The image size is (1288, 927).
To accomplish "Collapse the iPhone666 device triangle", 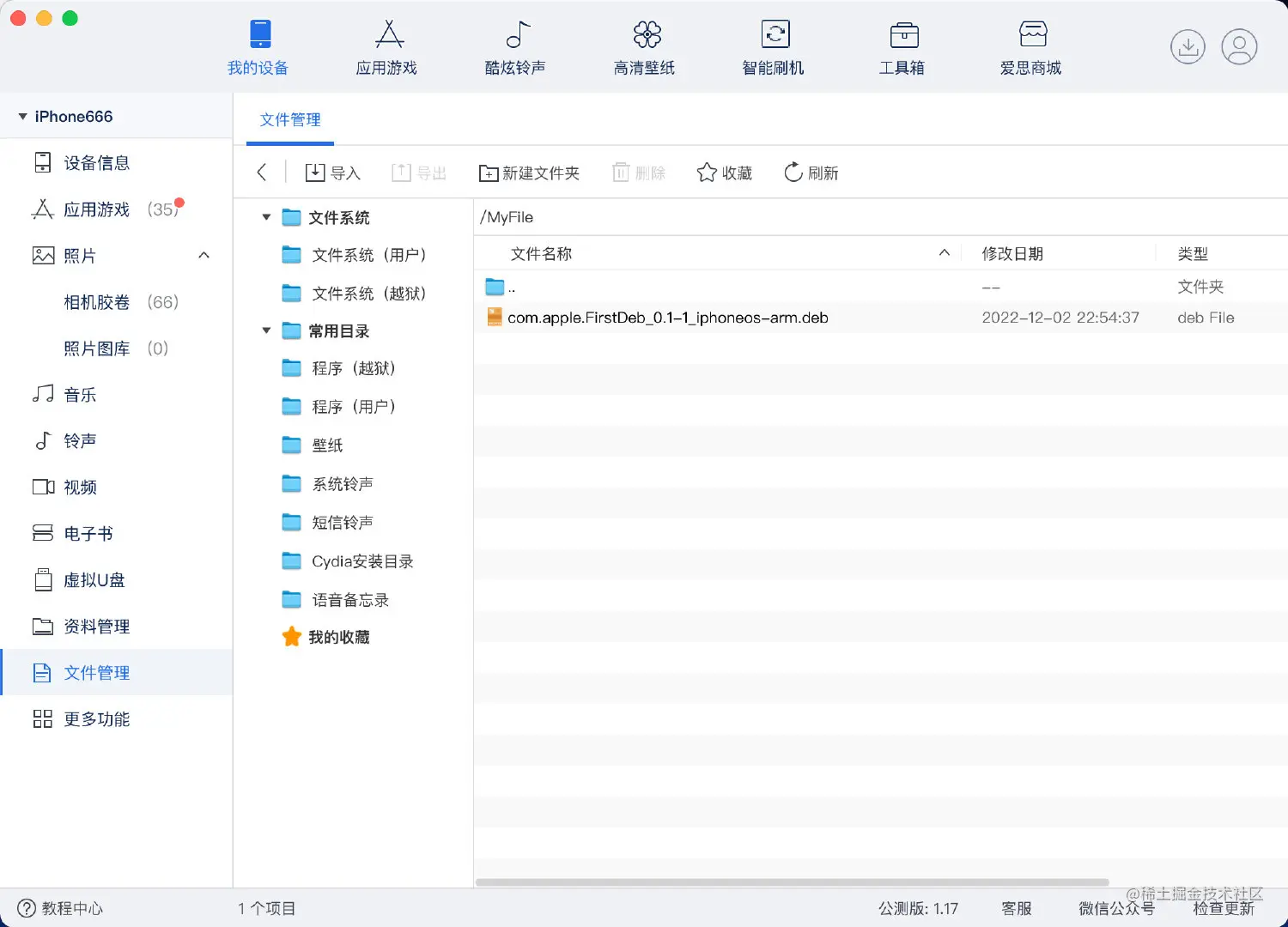I will click(x=22, y=116).
